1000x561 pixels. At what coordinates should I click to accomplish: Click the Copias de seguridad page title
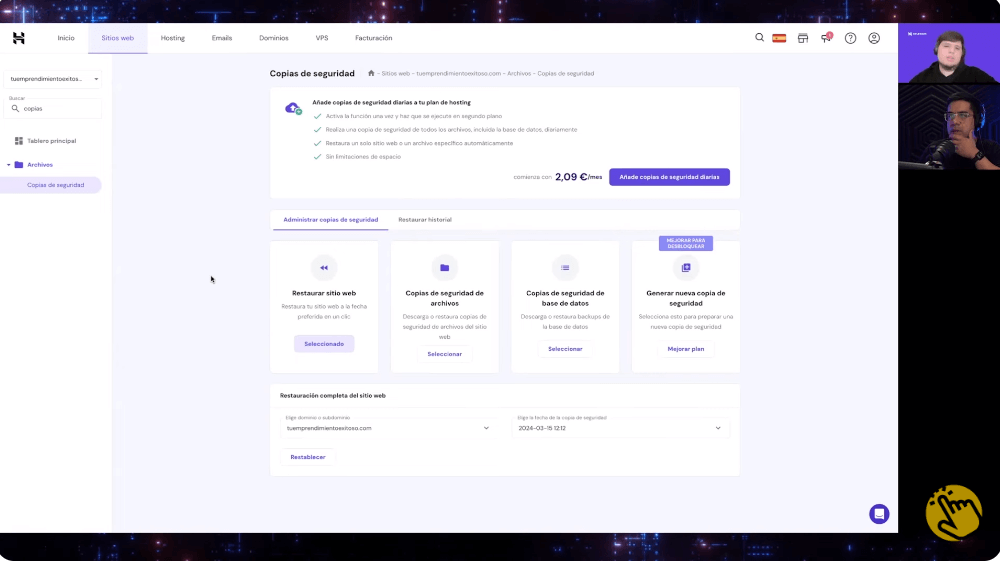coord(312,73)
